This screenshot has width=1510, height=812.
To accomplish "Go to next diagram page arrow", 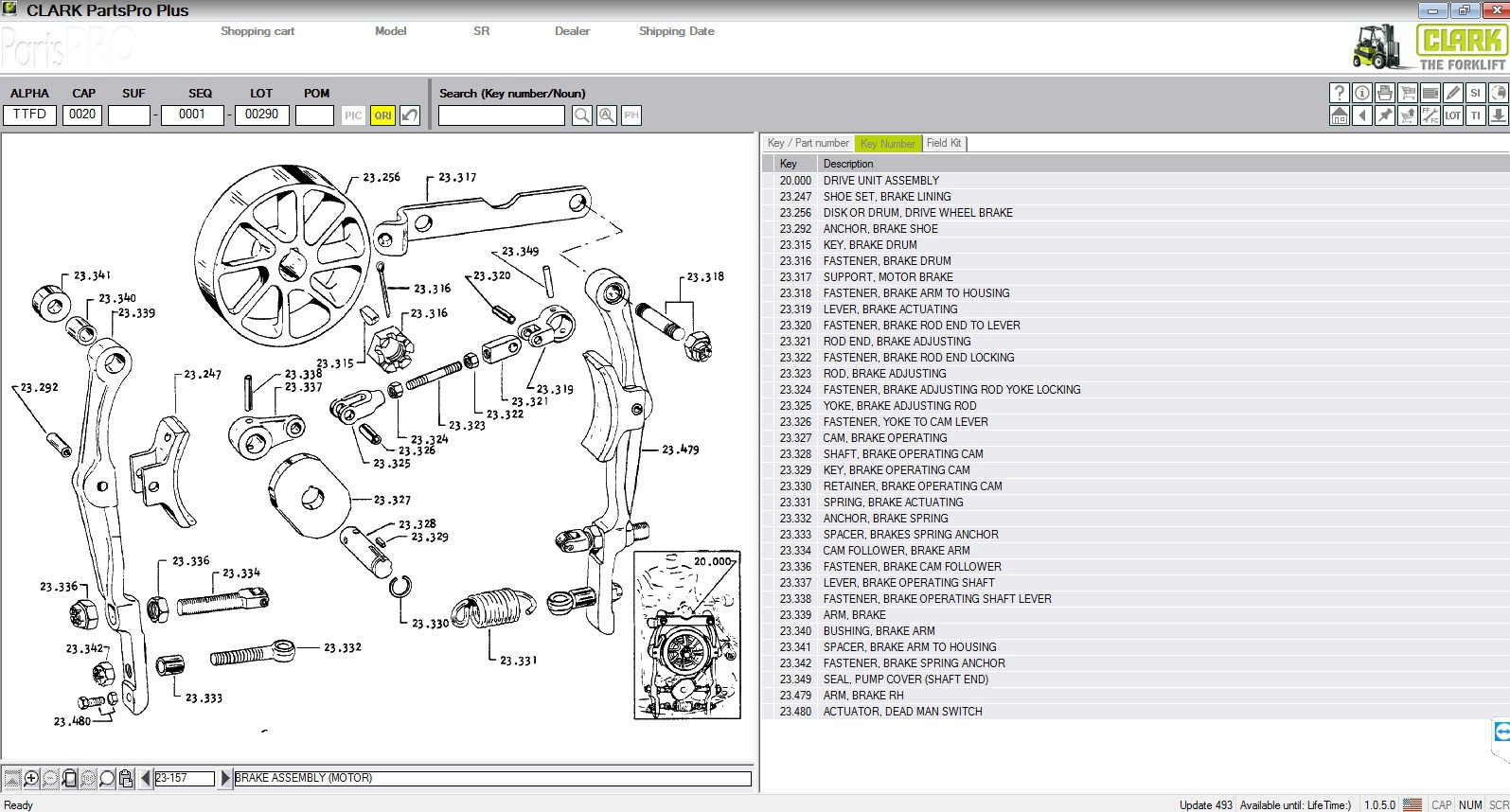I will tap(224, 778).
